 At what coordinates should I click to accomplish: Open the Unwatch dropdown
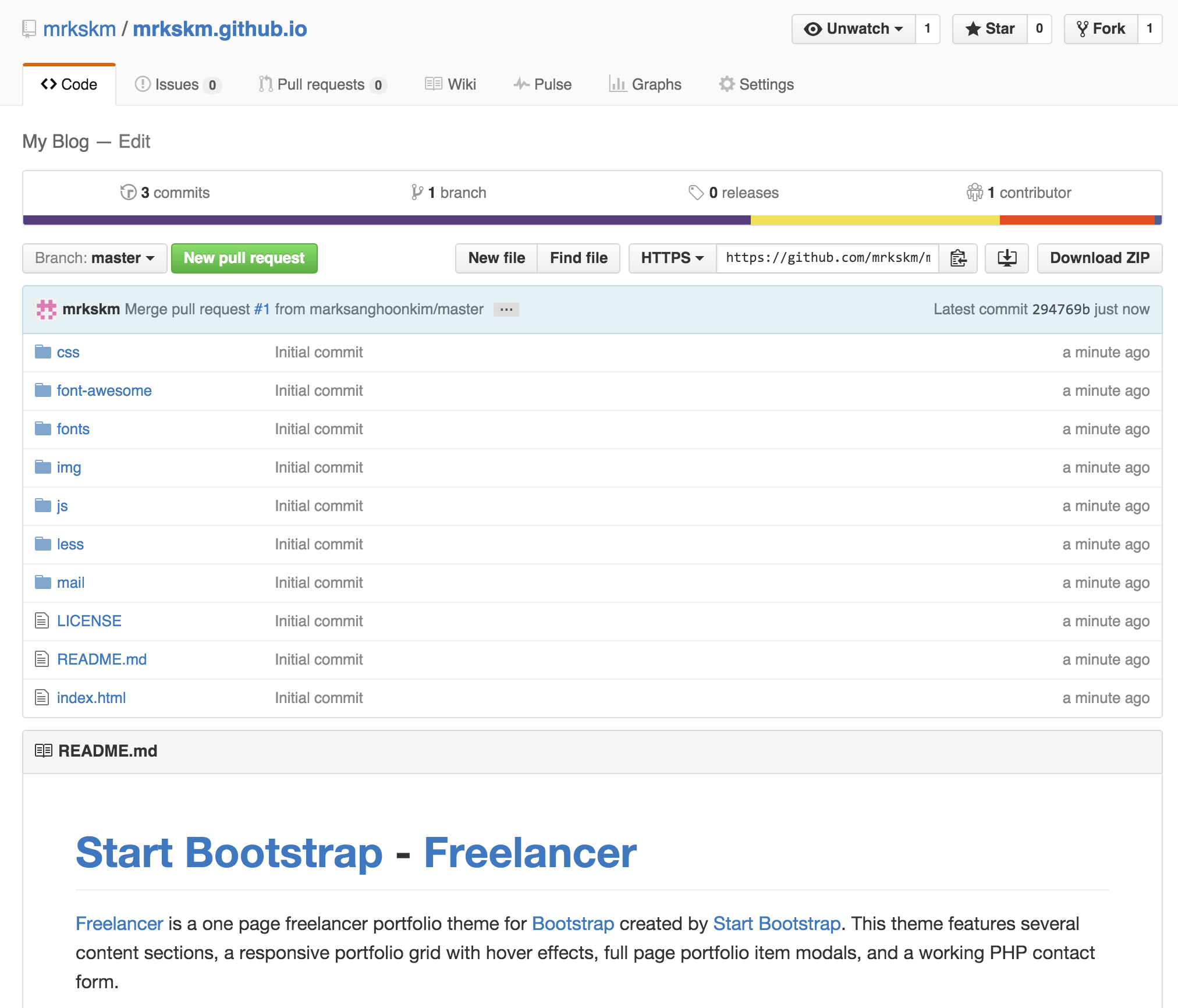point(853,29)
